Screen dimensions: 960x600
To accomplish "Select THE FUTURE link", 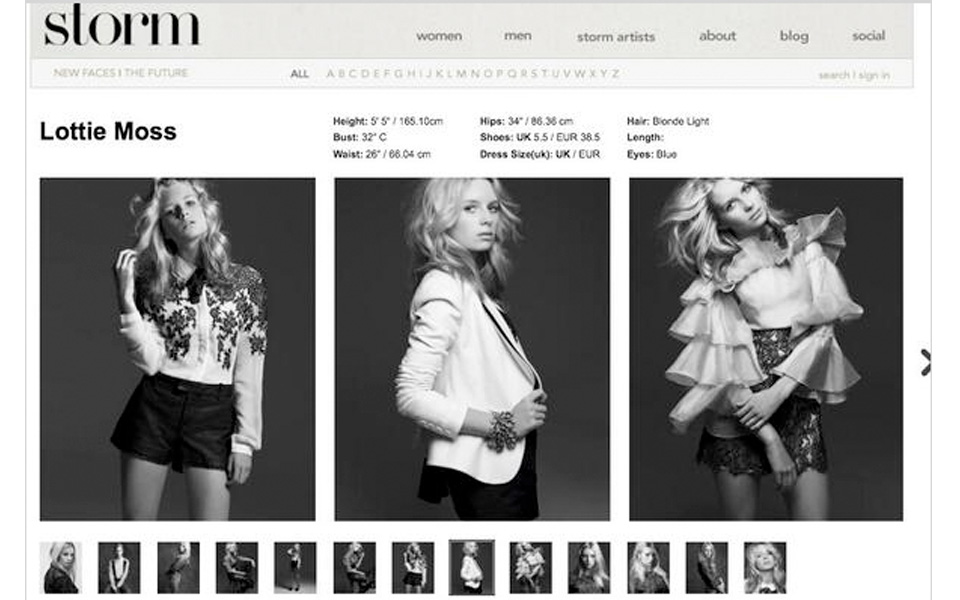I will coord(155,73).
